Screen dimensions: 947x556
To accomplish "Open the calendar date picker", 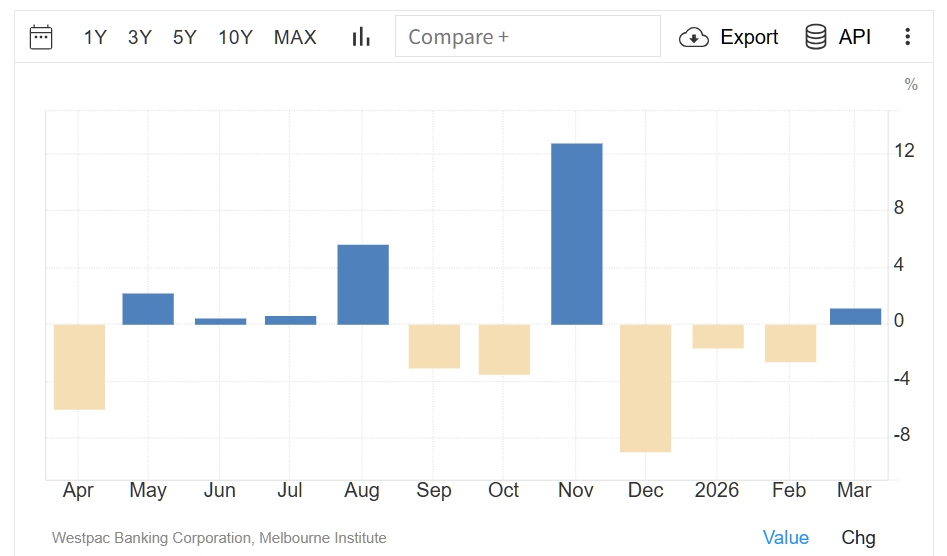I will click(x=41, y=37).
